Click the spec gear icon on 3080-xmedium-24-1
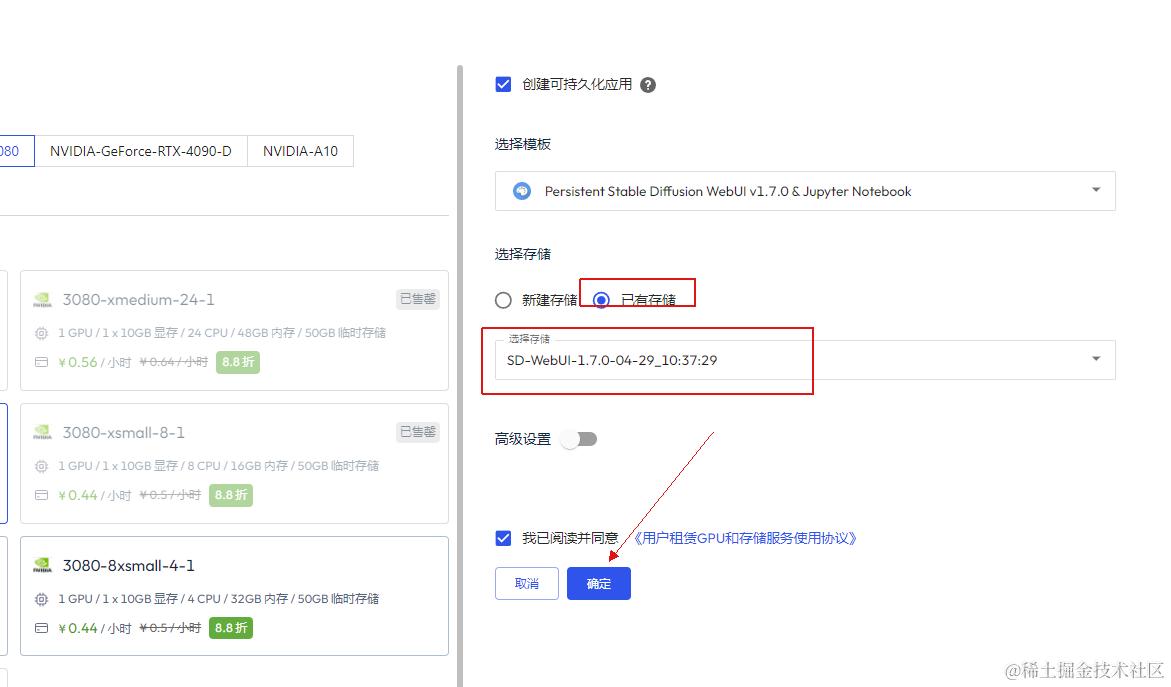Screen dimensions: 1171x687 tap(42, 333)
